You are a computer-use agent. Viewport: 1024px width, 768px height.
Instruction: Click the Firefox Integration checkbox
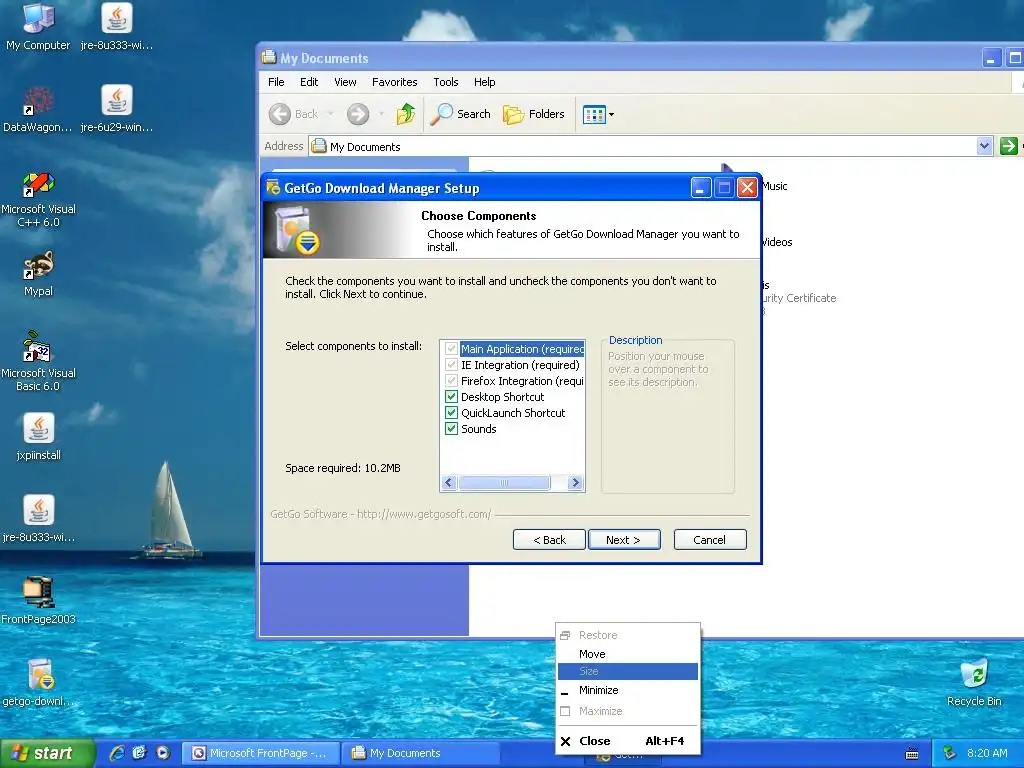tap(451, 381)
